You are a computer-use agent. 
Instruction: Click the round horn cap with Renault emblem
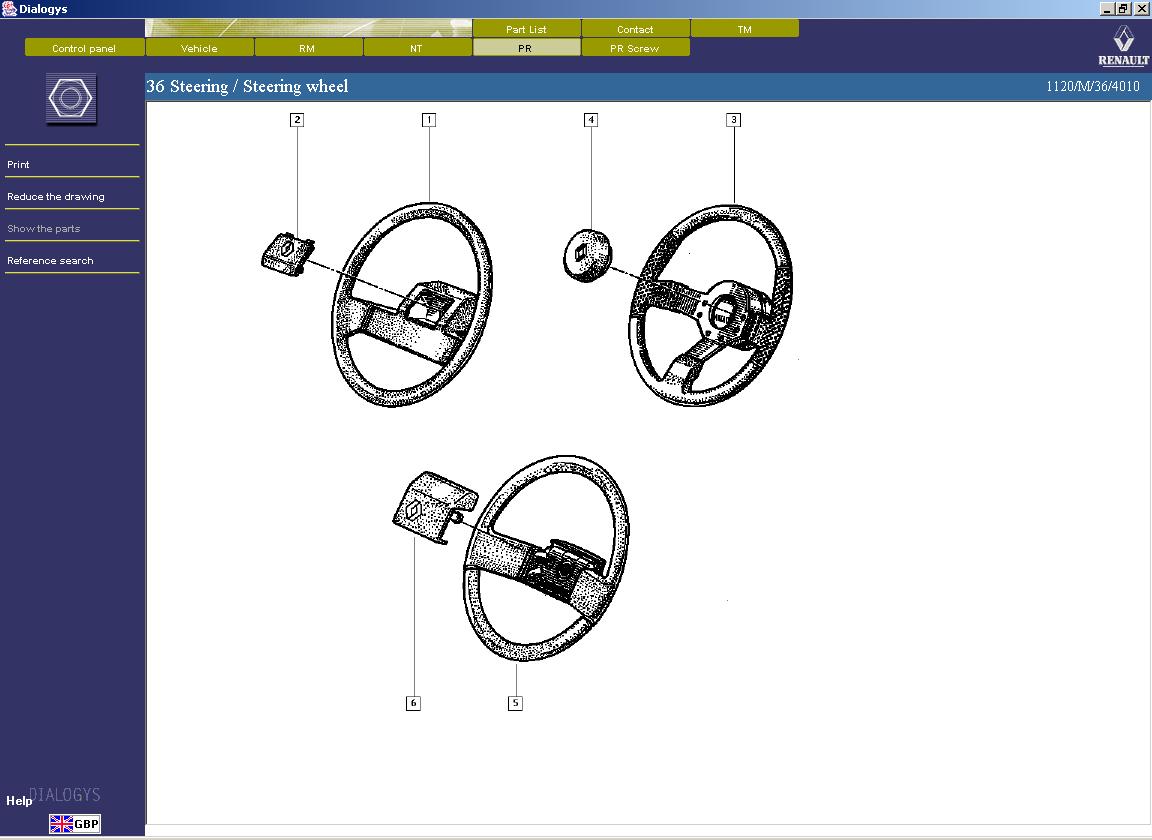tap(586, 254)
